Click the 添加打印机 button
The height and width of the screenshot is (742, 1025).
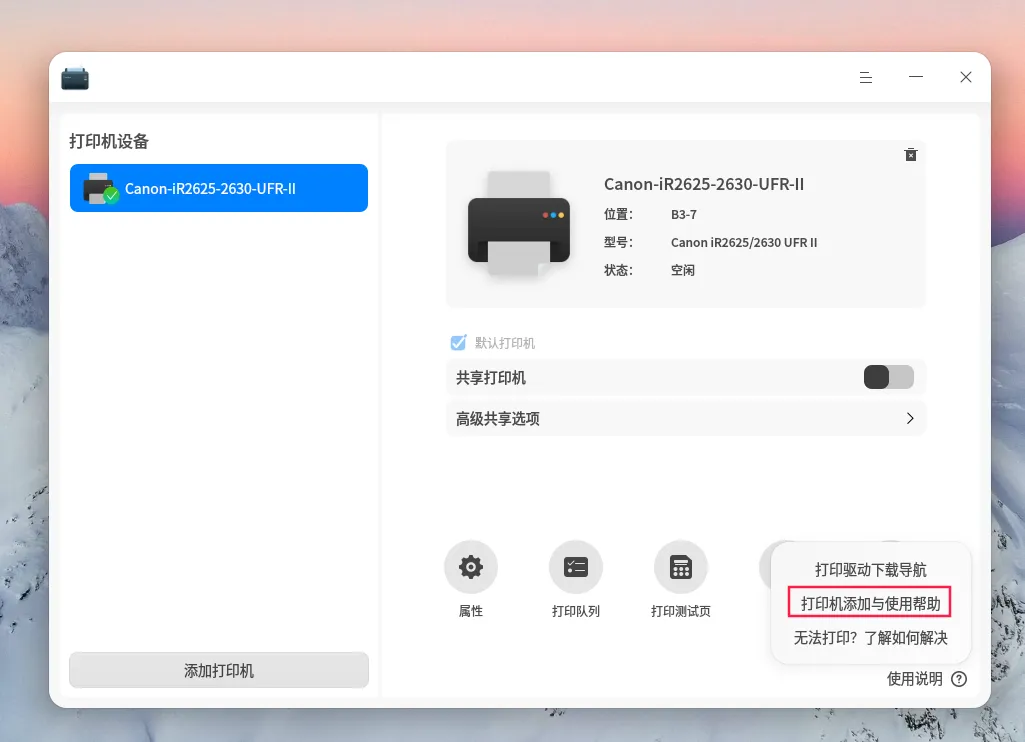point(219,670)
